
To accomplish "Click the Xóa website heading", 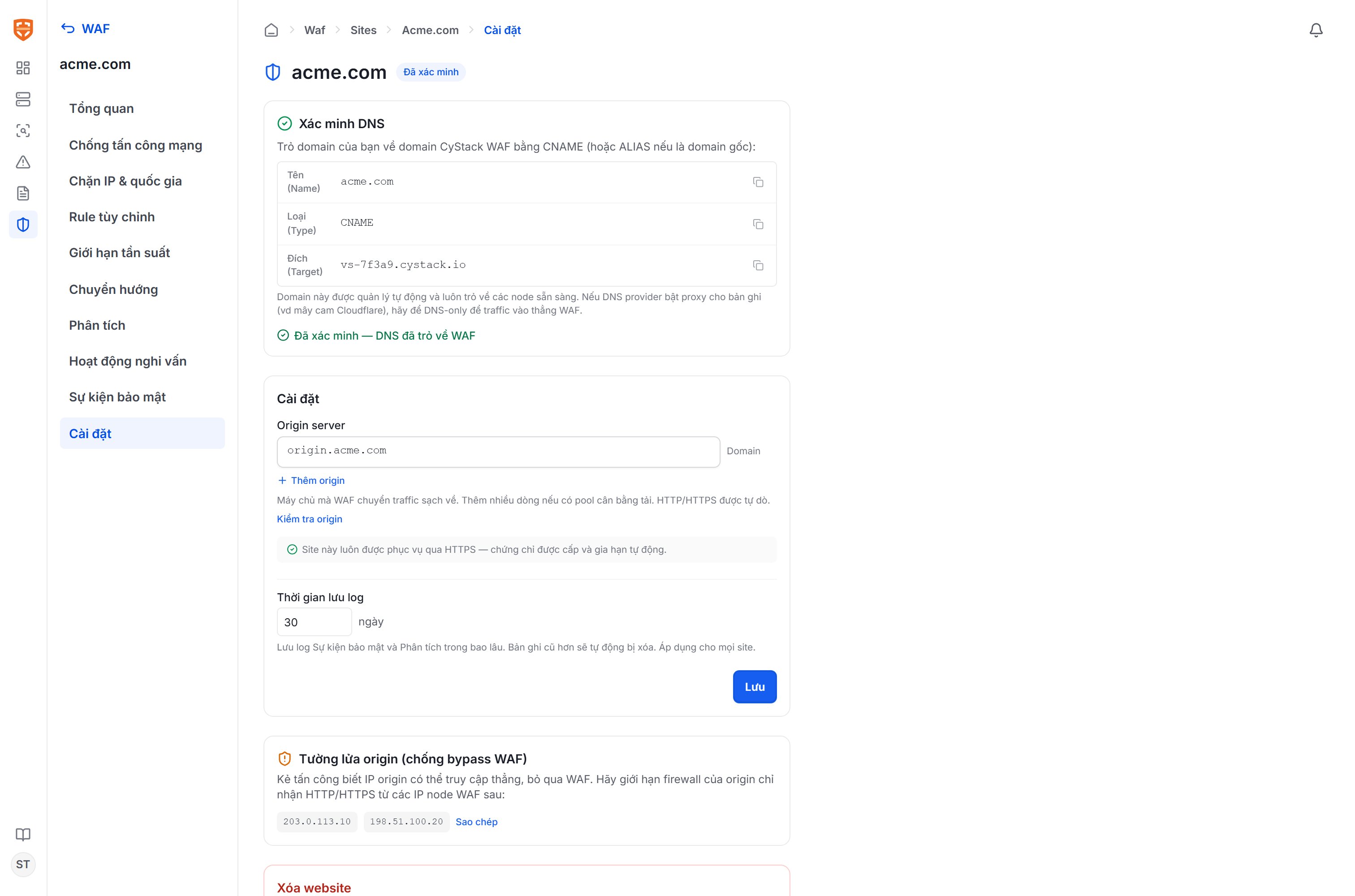I will (314, 887).
